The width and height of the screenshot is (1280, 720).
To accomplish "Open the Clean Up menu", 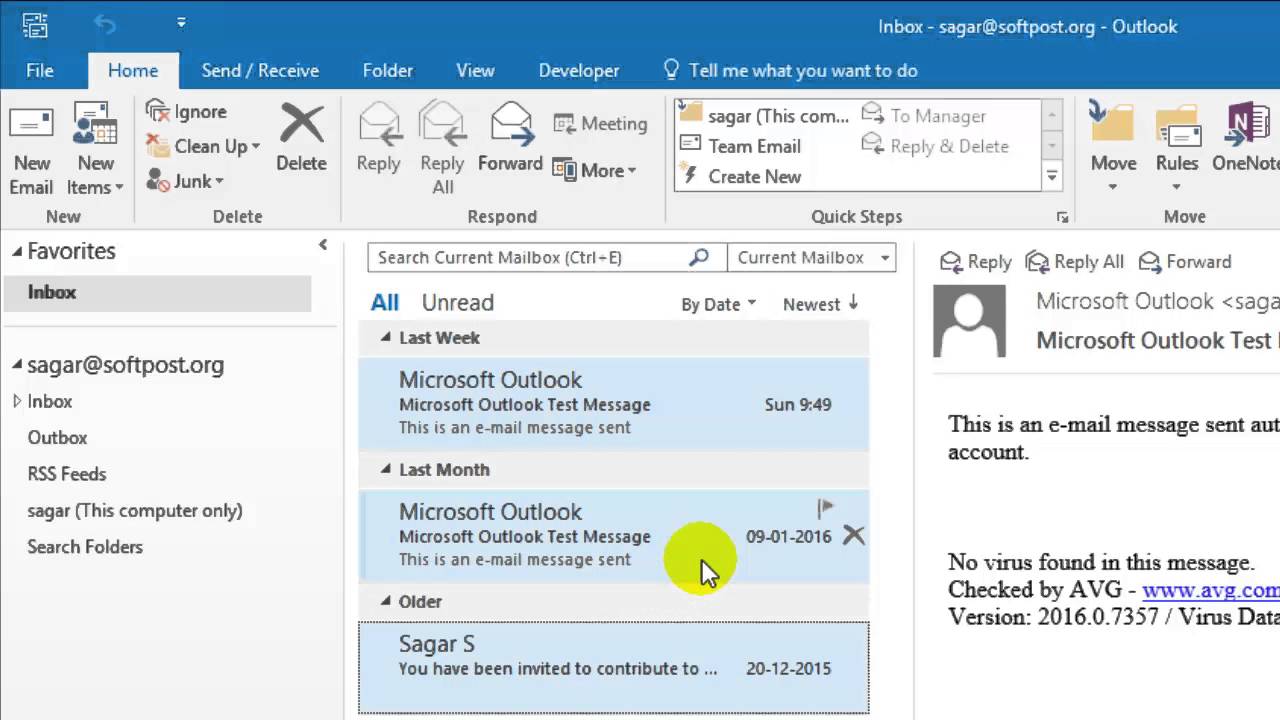I will 203,146.
